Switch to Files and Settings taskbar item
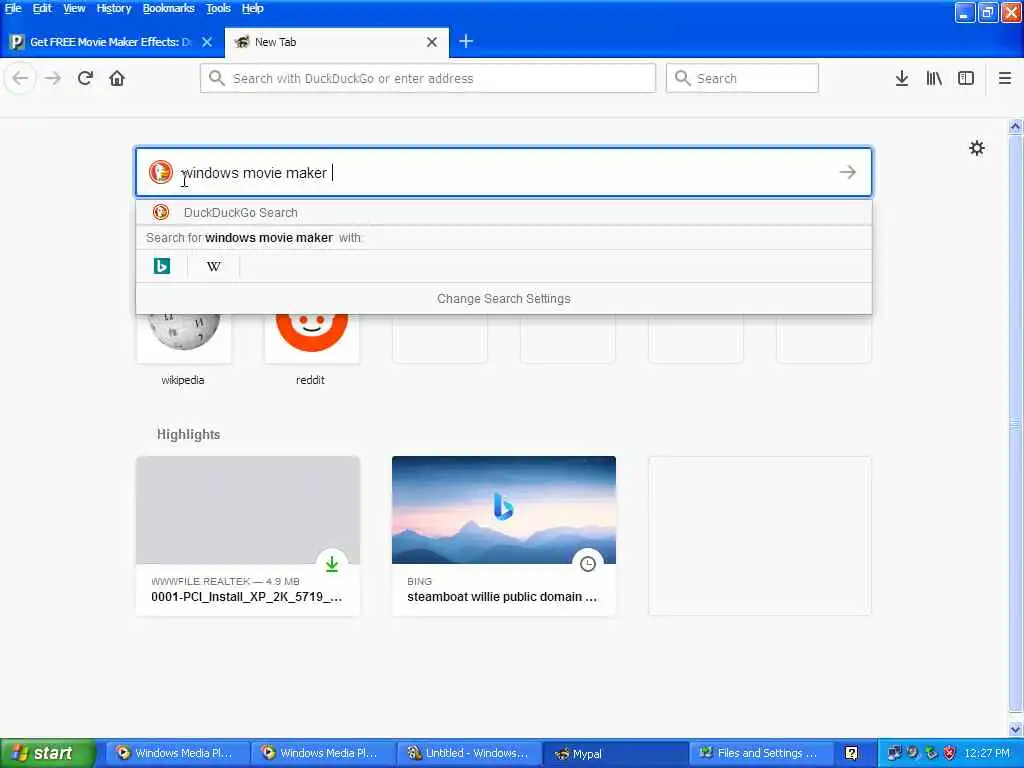This screenshot has height=768, width=1024. [761, 754]
